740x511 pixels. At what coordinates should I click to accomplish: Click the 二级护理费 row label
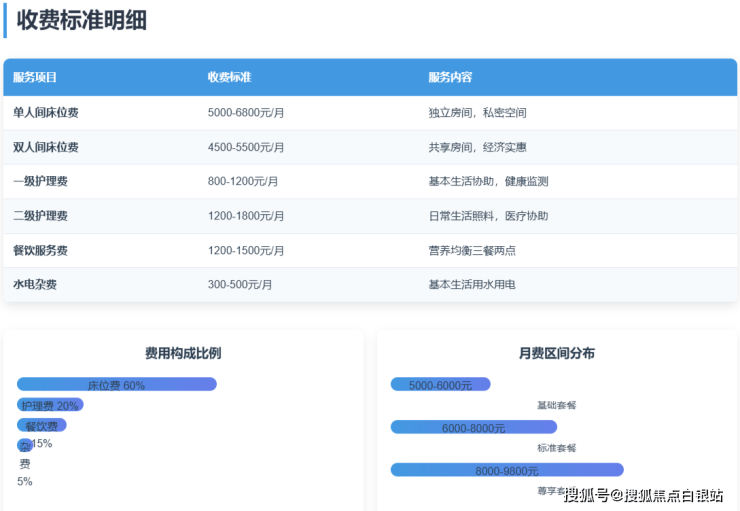pos(40,215)
